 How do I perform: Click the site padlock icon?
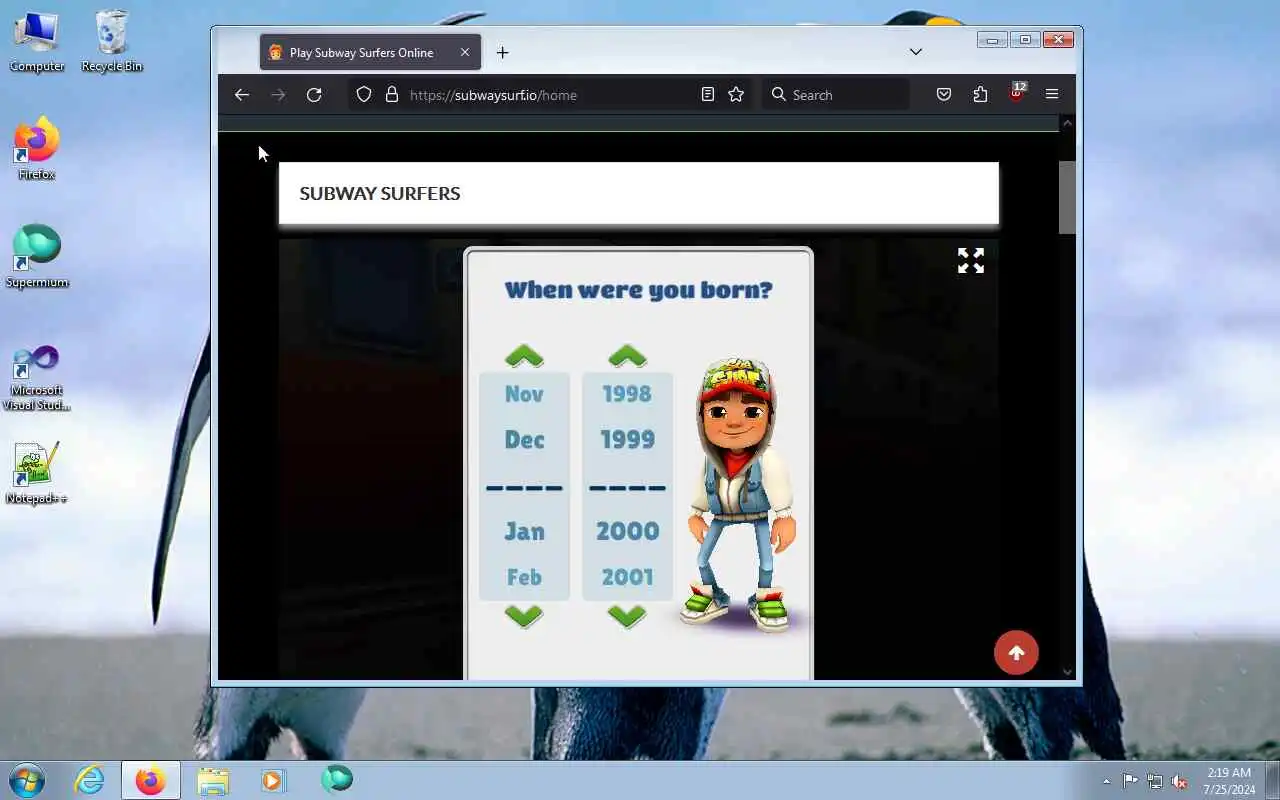pyautogui.click(x=392, y=94)
